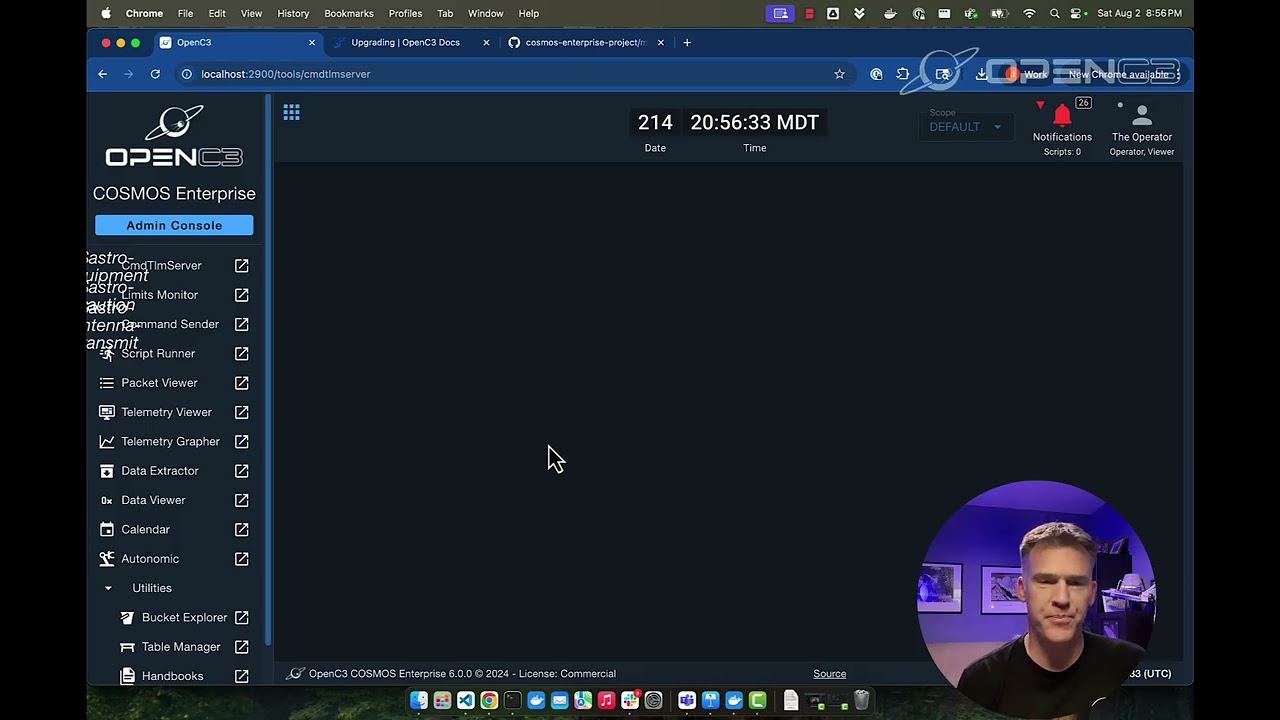This screenshot has height=720, width=1280.
Task: Click the Bucket Explorer bucket icon
Action: (127, 618)
